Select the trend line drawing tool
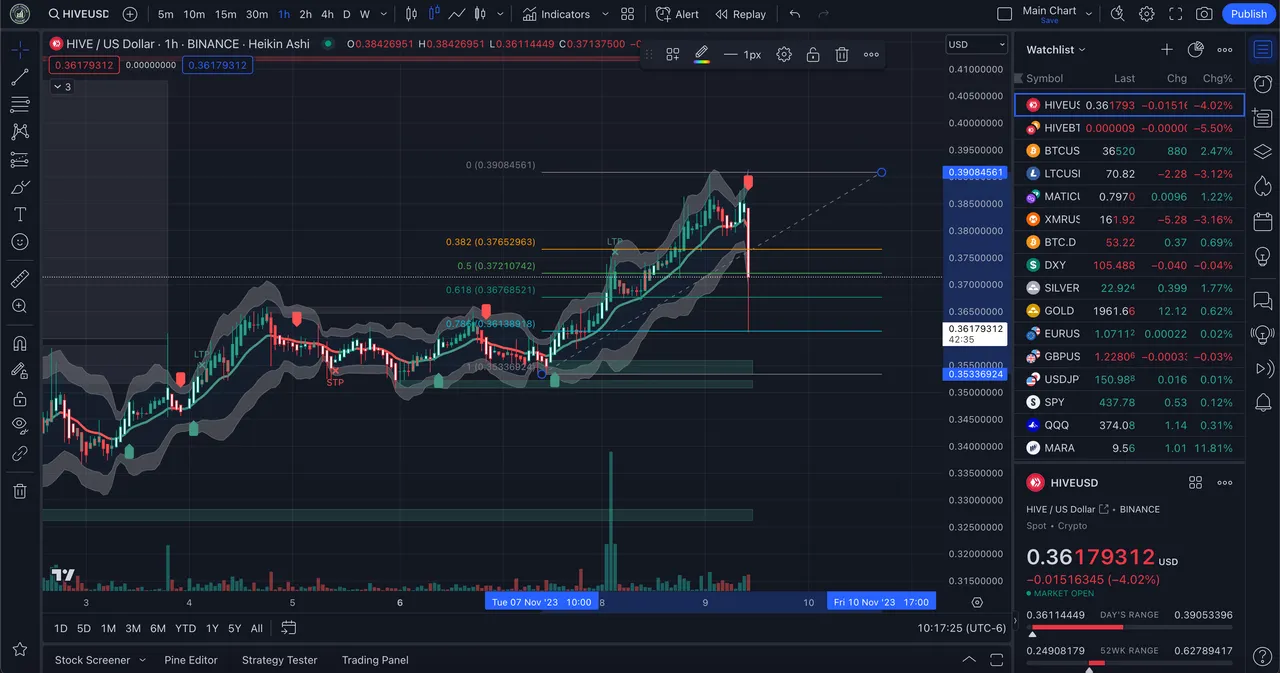Screen dimensions: 1280x673 19,76
